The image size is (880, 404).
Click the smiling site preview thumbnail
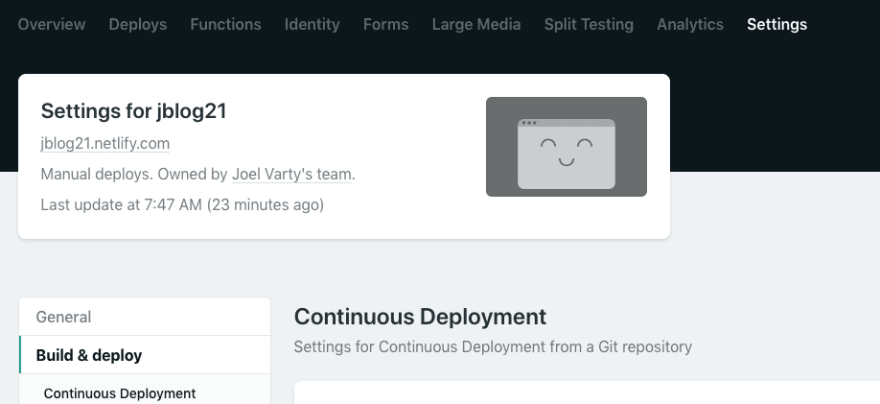(566, 147)
